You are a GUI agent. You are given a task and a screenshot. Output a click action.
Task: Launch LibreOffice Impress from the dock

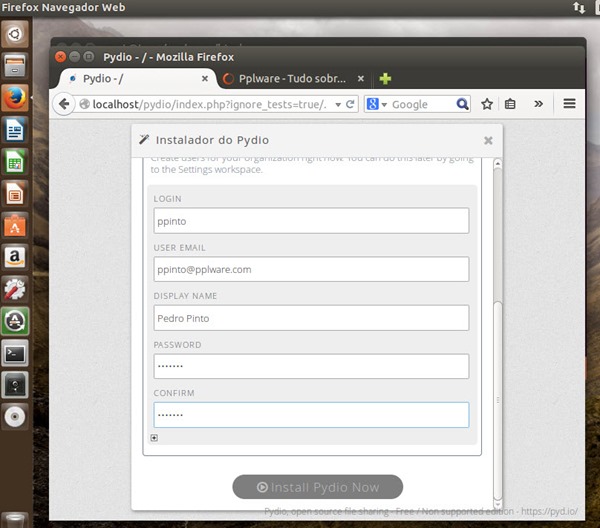pos(15,194)
